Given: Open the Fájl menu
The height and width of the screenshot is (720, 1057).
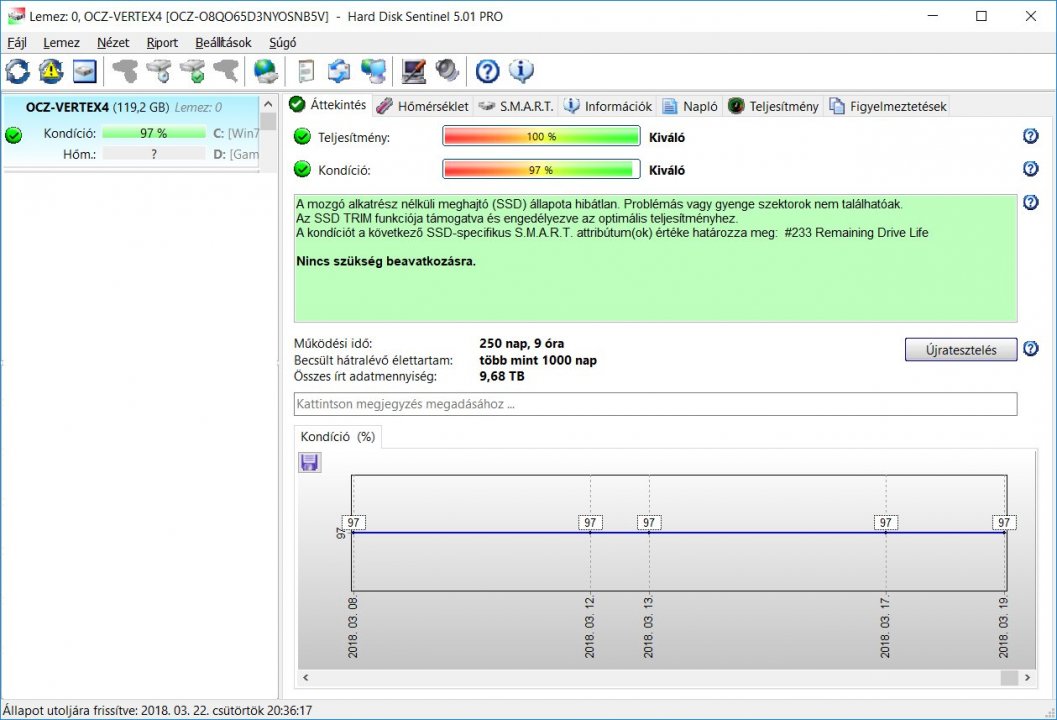Looking at the screenshot, I should click(17, 42).
